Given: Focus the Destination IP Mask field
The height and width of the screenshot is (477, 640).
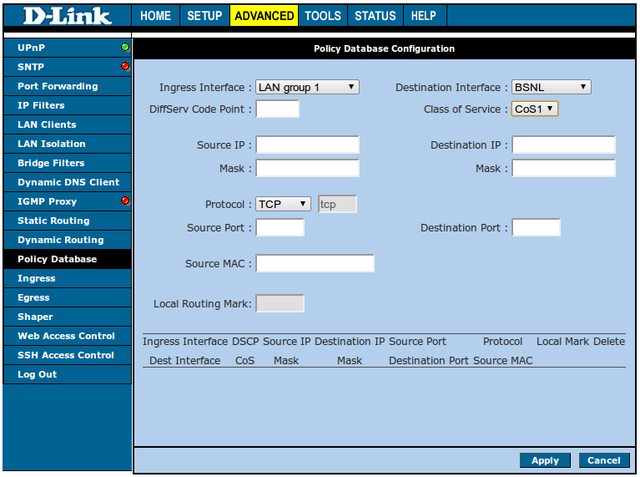Looking at the screenshot, I should 564,168.
